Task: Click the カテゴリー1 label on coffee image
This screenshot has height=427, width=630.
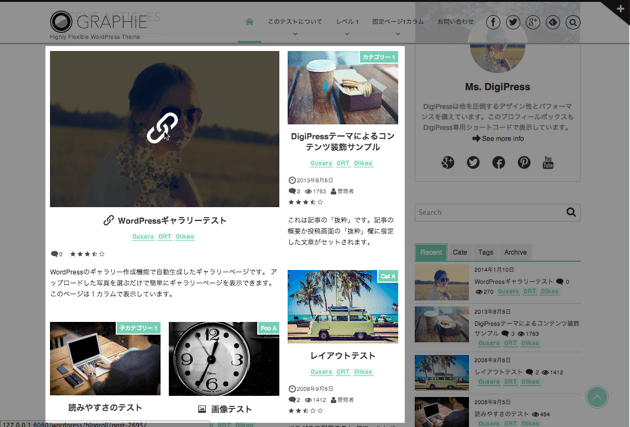Action: pos(378,57)
